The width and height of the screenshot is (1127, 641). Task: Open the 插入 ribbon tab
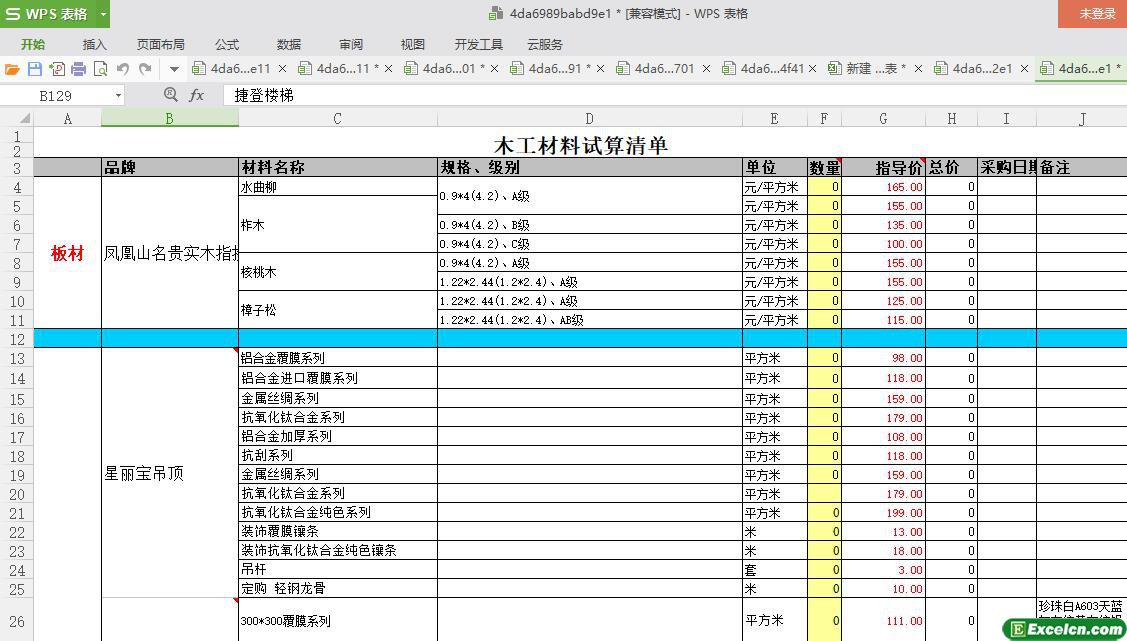pos(95,44)
